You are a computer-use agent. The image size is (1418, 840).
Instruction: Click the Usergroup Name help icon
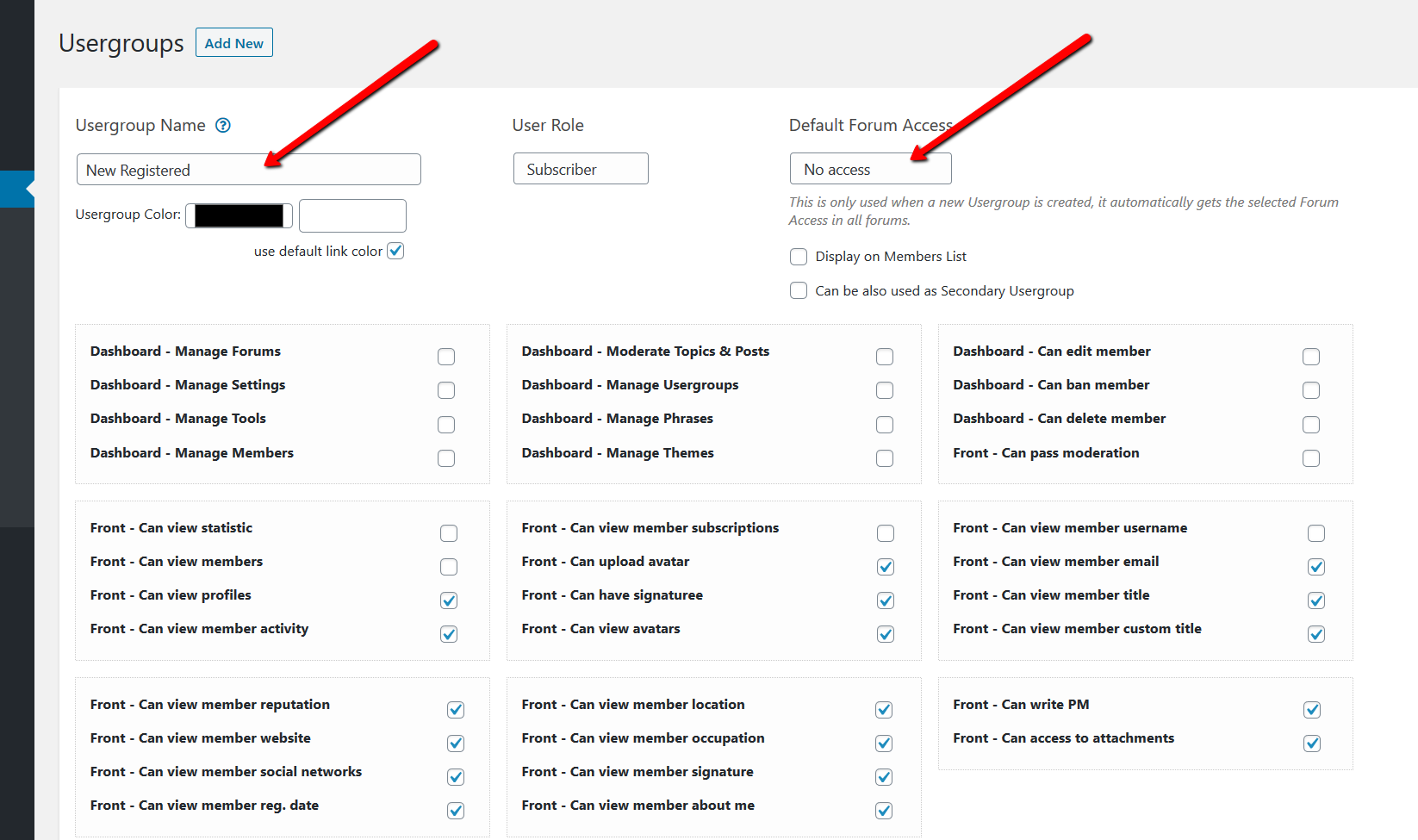click(223, 126)
